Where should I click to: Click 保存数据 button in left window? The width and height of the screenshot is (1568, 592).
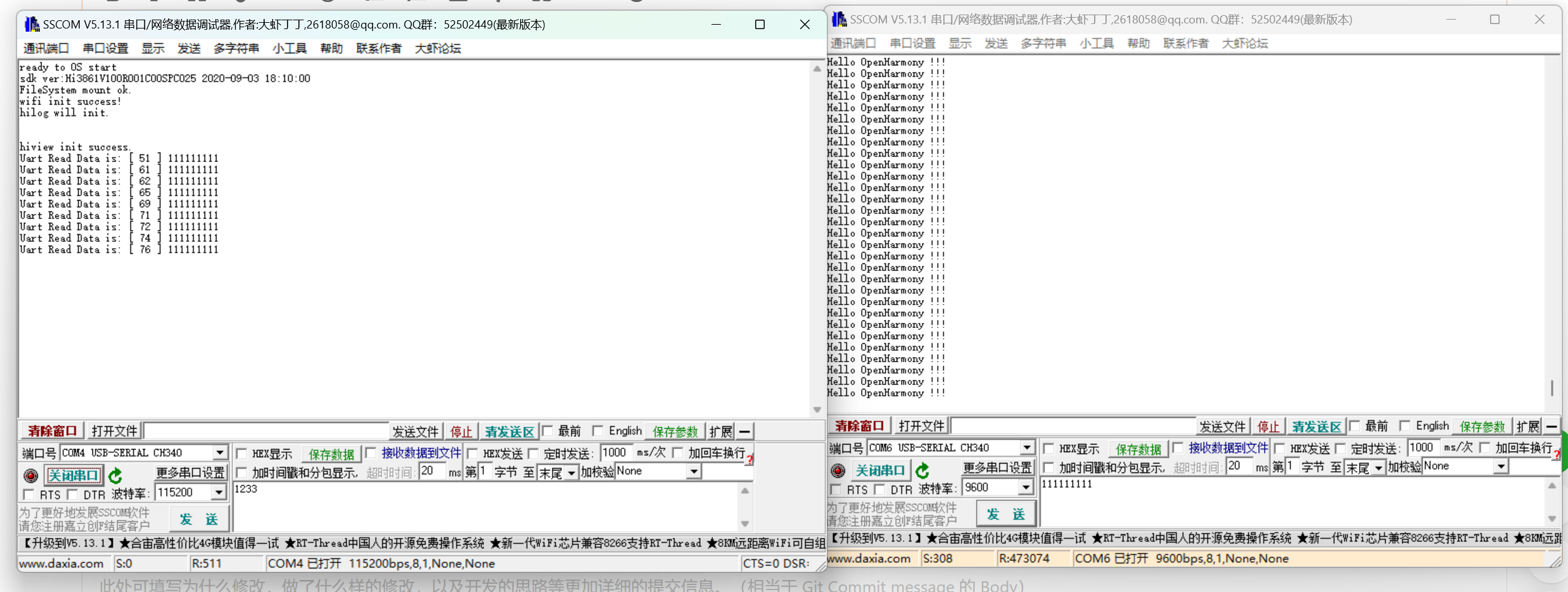tap(331, 454)
